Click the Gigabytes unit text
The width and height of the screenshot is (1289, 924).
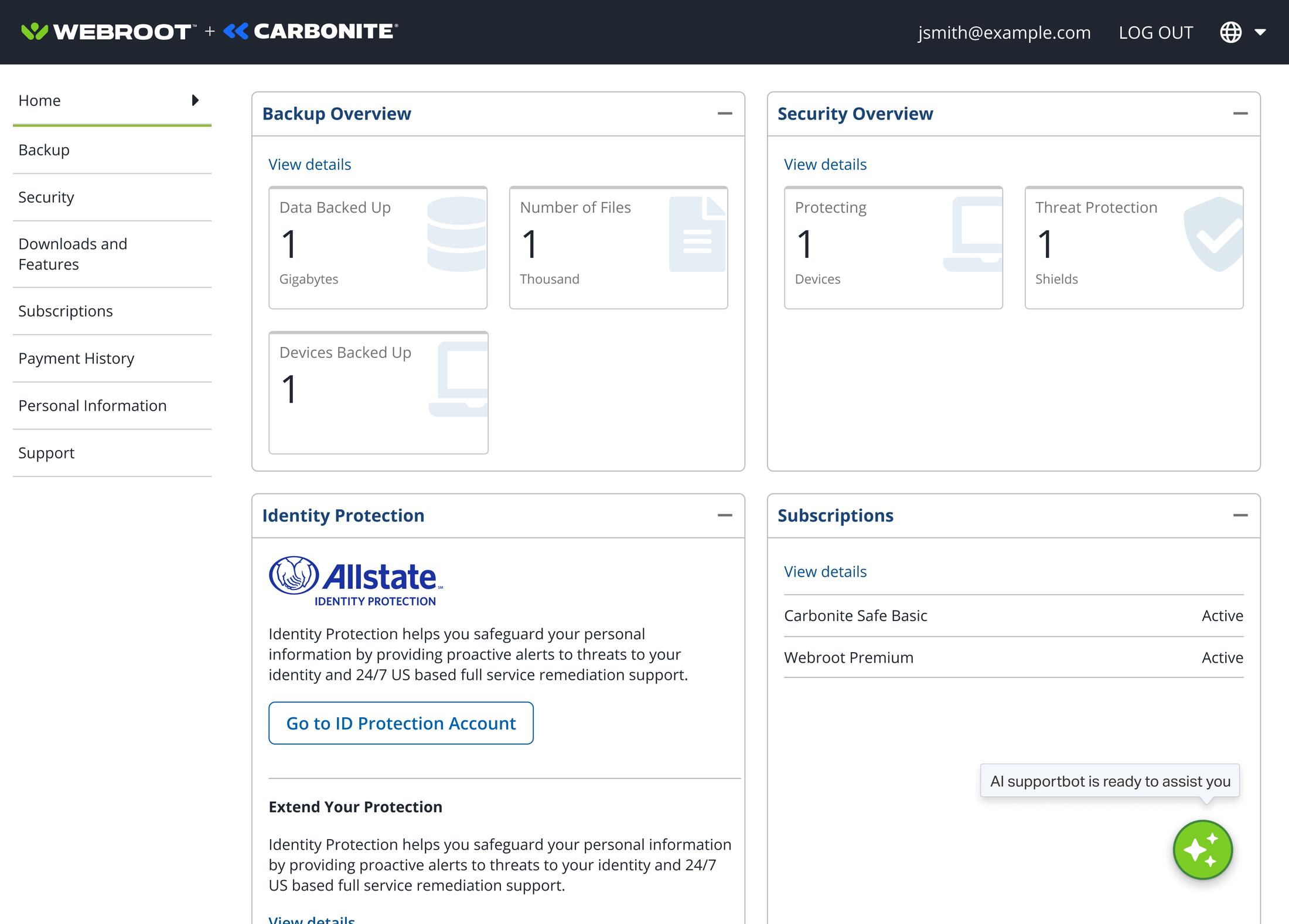click(x=309, y=279)
